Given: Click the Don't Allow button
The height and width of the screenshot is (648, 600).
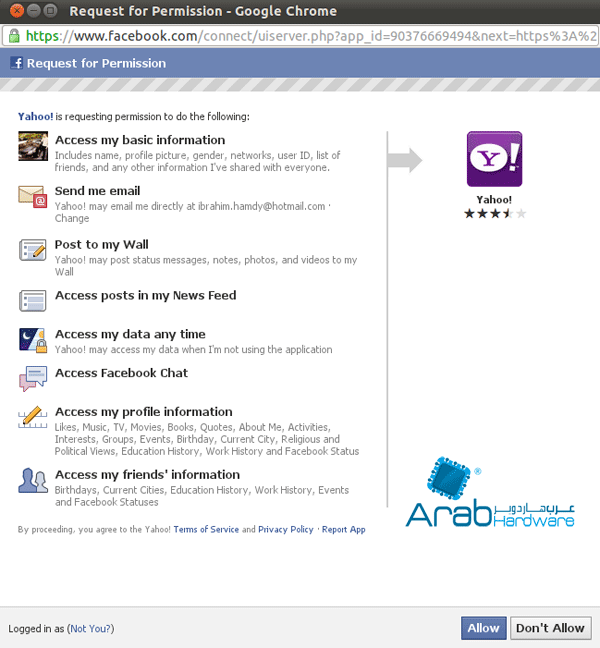Looking at the screenshot, I should 551,628.
